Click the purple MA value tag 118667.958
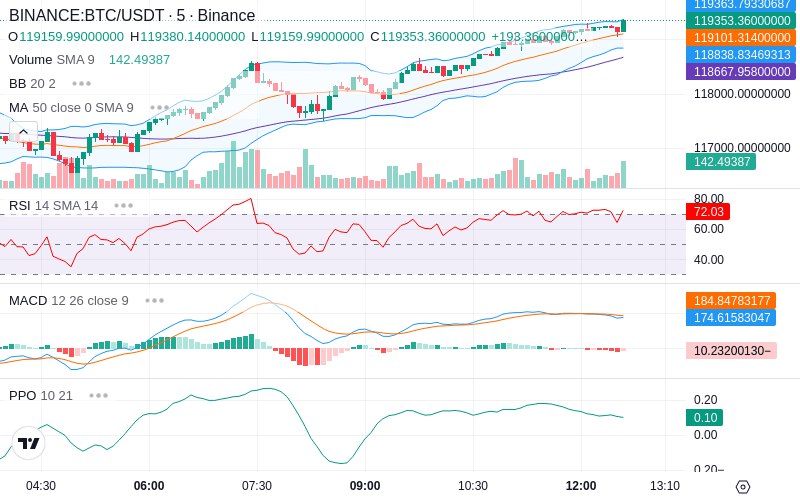800x500 pixels. coord(741,71)
